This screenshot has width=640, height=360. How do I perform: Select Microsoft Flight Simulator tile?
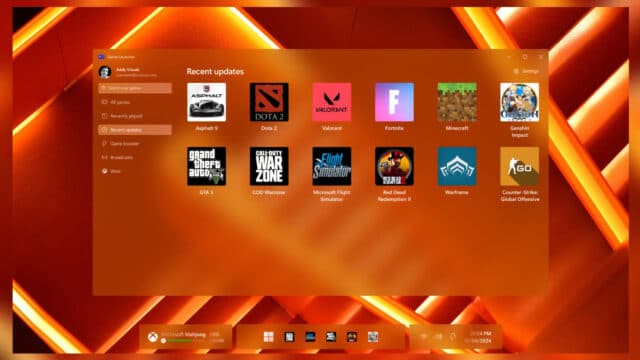(331, 166)
